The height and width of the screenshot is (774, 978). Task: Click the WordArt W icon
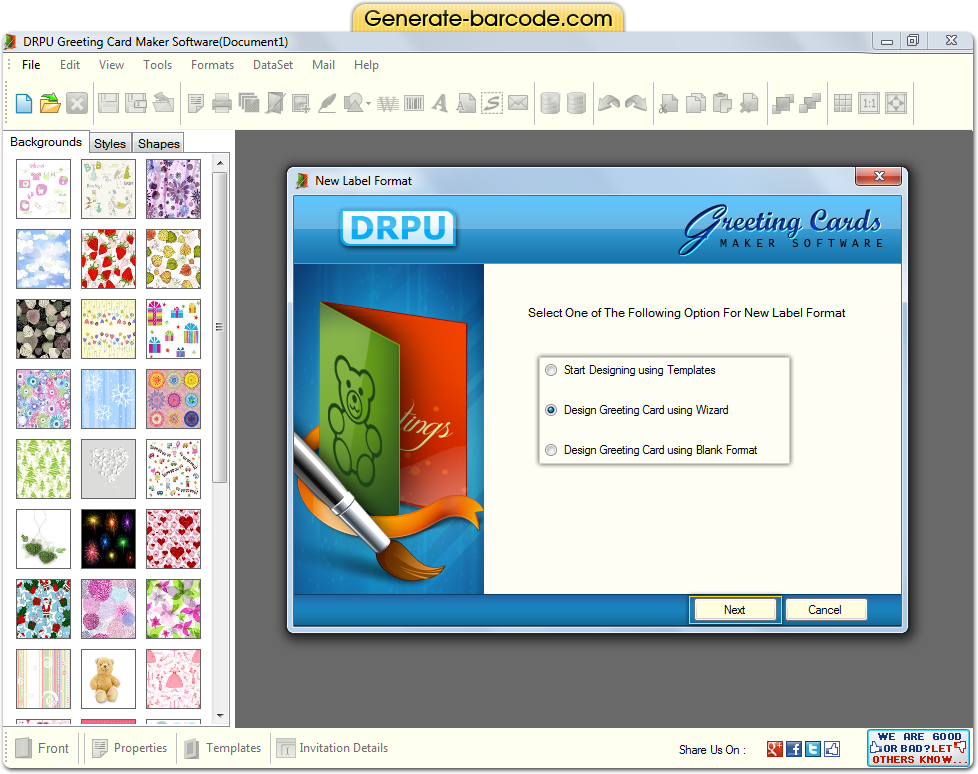pos(387,103)
